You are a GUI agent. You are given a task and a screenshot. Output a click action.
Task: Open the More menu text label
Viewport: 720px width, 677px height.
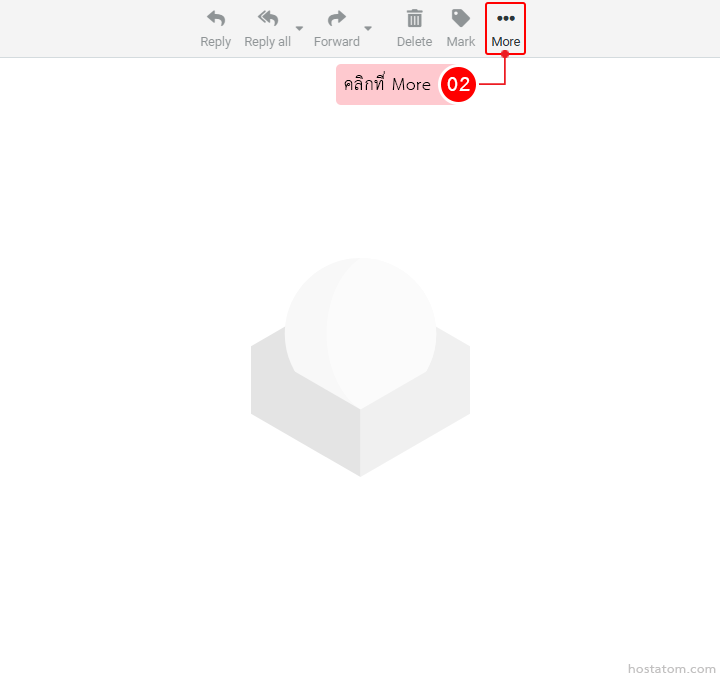pos(506,42)
